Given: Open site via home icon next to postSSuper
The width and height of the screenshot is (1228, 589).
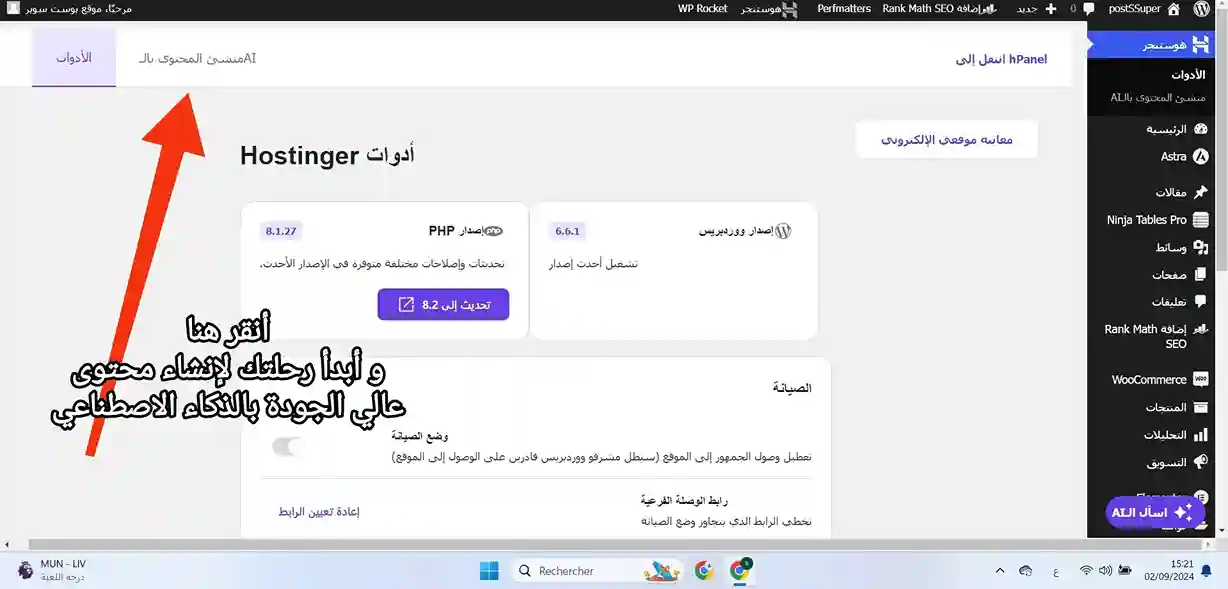Looking at the screenshot, I should coord(1173,9).
